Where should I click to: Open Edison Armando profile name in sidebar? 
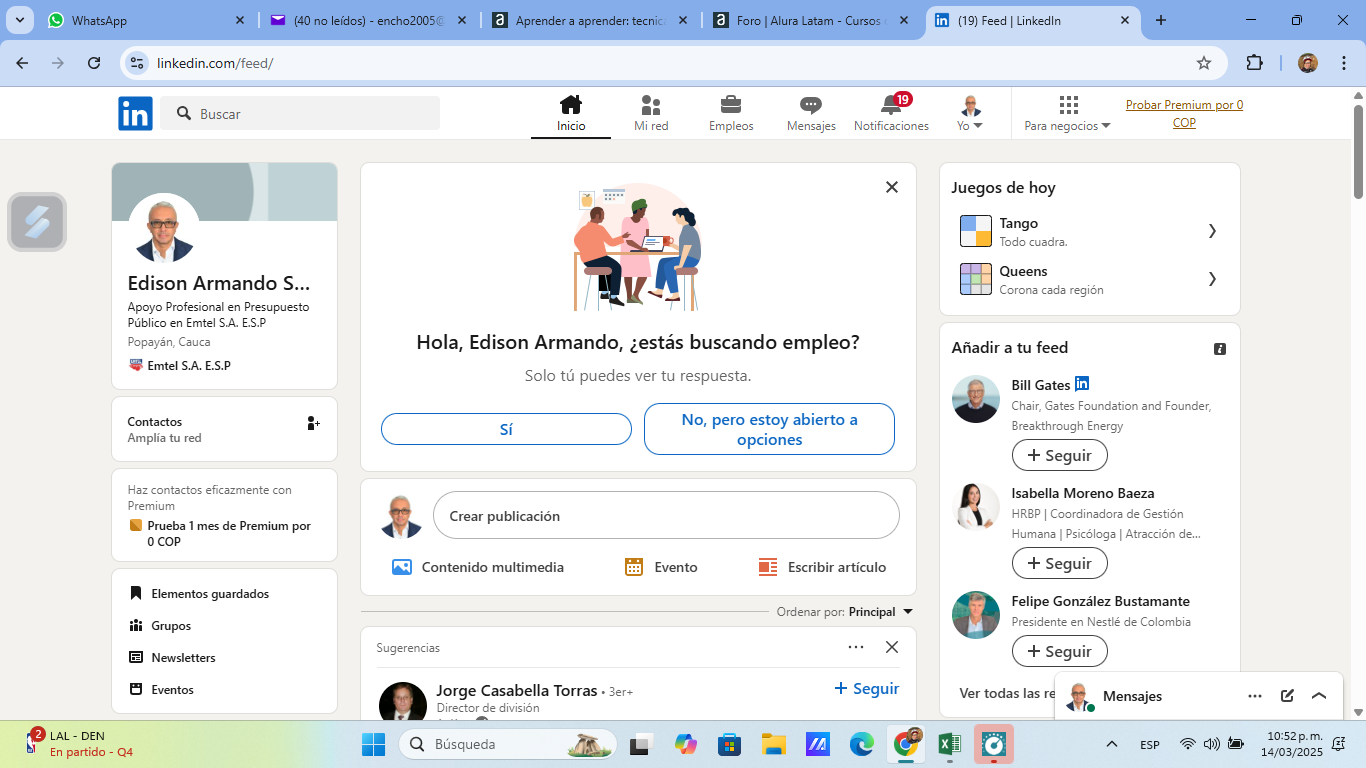point(219,283)
